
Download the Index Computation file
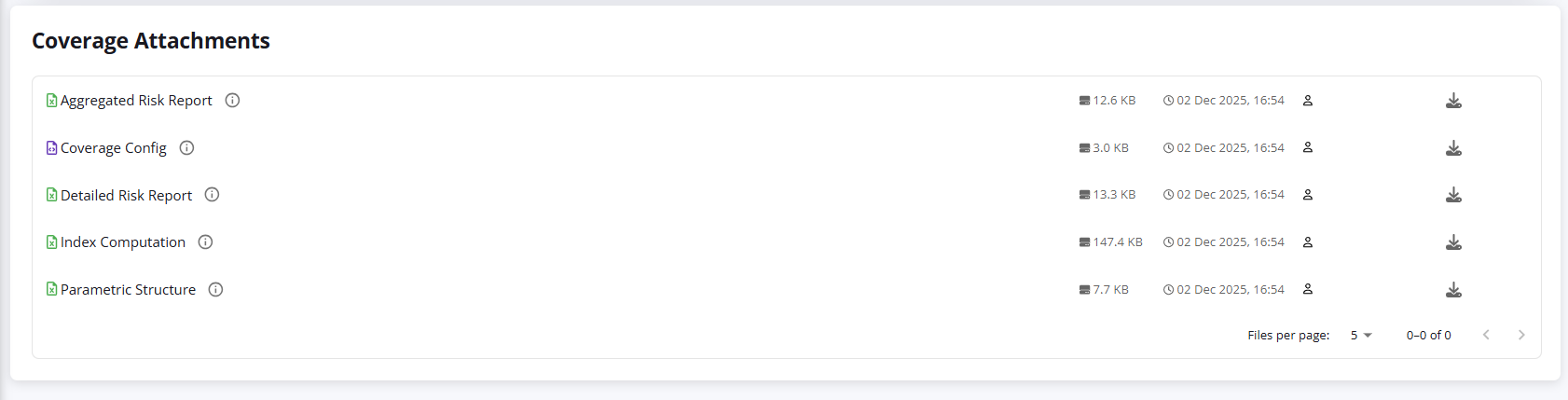(1453, 242)
